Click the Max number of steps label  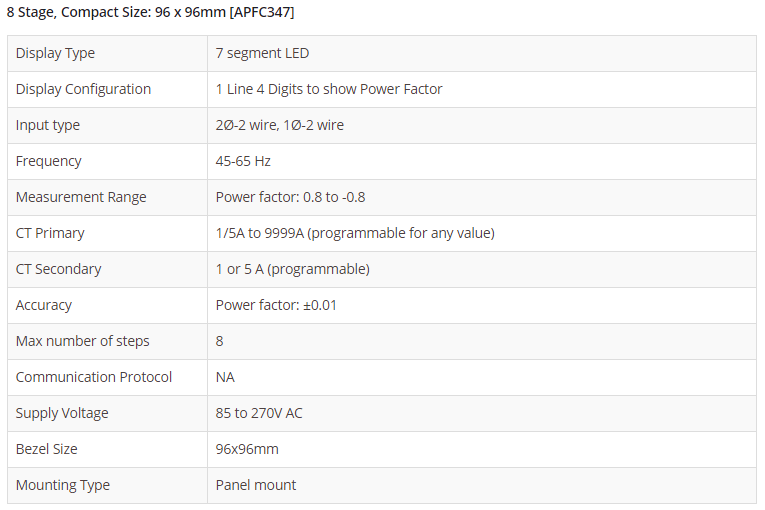[x=82, y=341]
